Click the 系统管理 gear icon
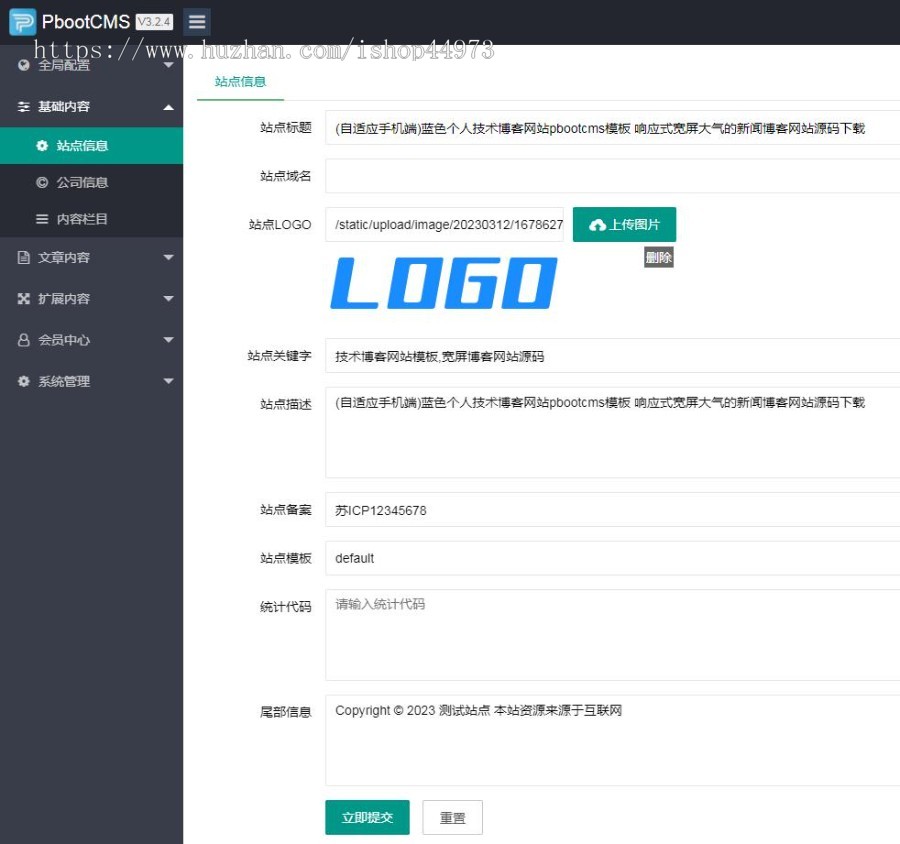Screen dimensions: 900x844 click(x=24, y=381)
